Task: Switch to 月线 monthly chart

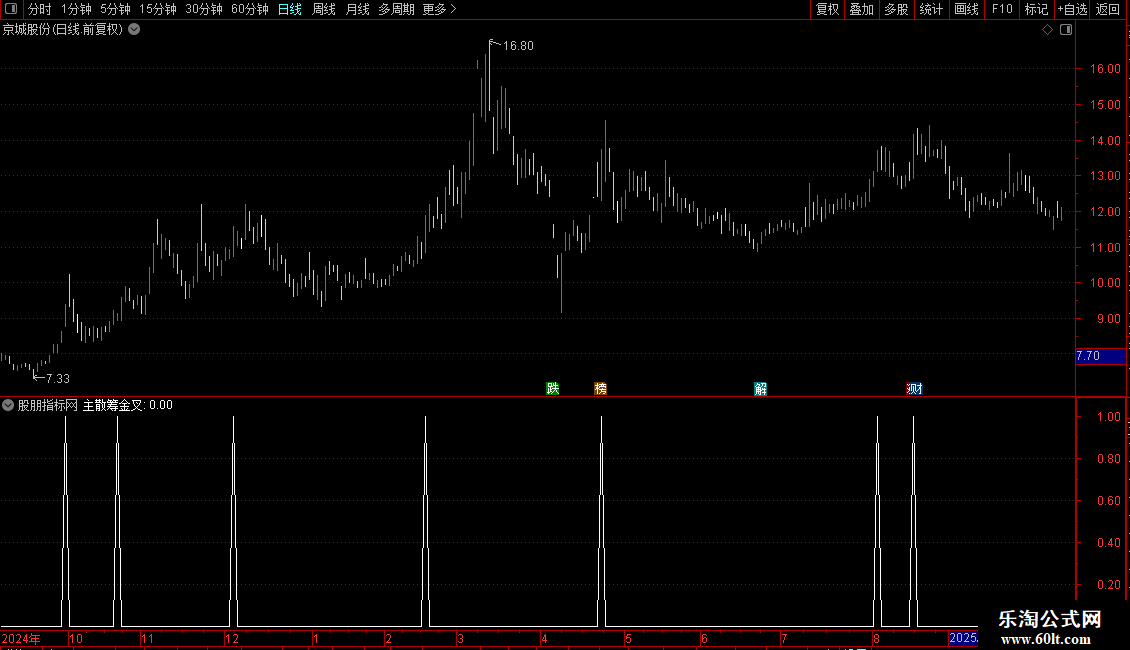Action: coord(357,9)
